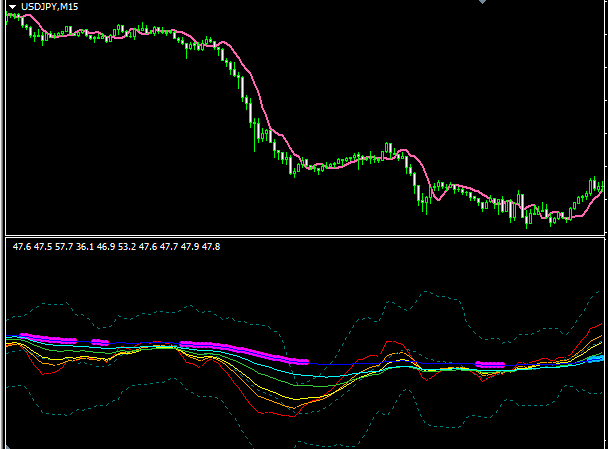Click the 53.2 indicator value

(127, 247)
